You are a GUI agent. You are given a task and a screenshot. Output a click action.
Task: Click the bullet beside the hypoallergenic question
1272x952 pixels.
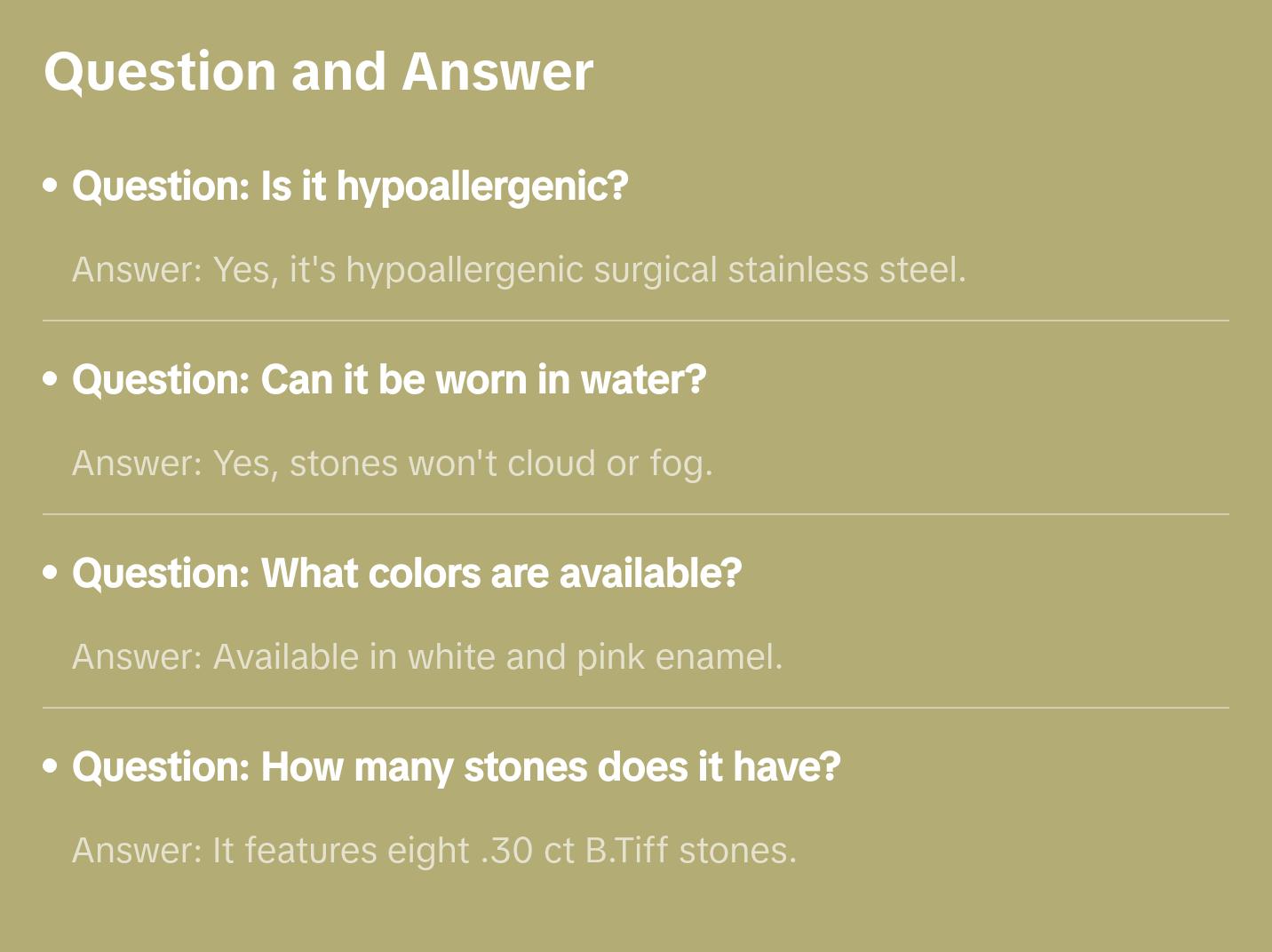coord(51,186)
